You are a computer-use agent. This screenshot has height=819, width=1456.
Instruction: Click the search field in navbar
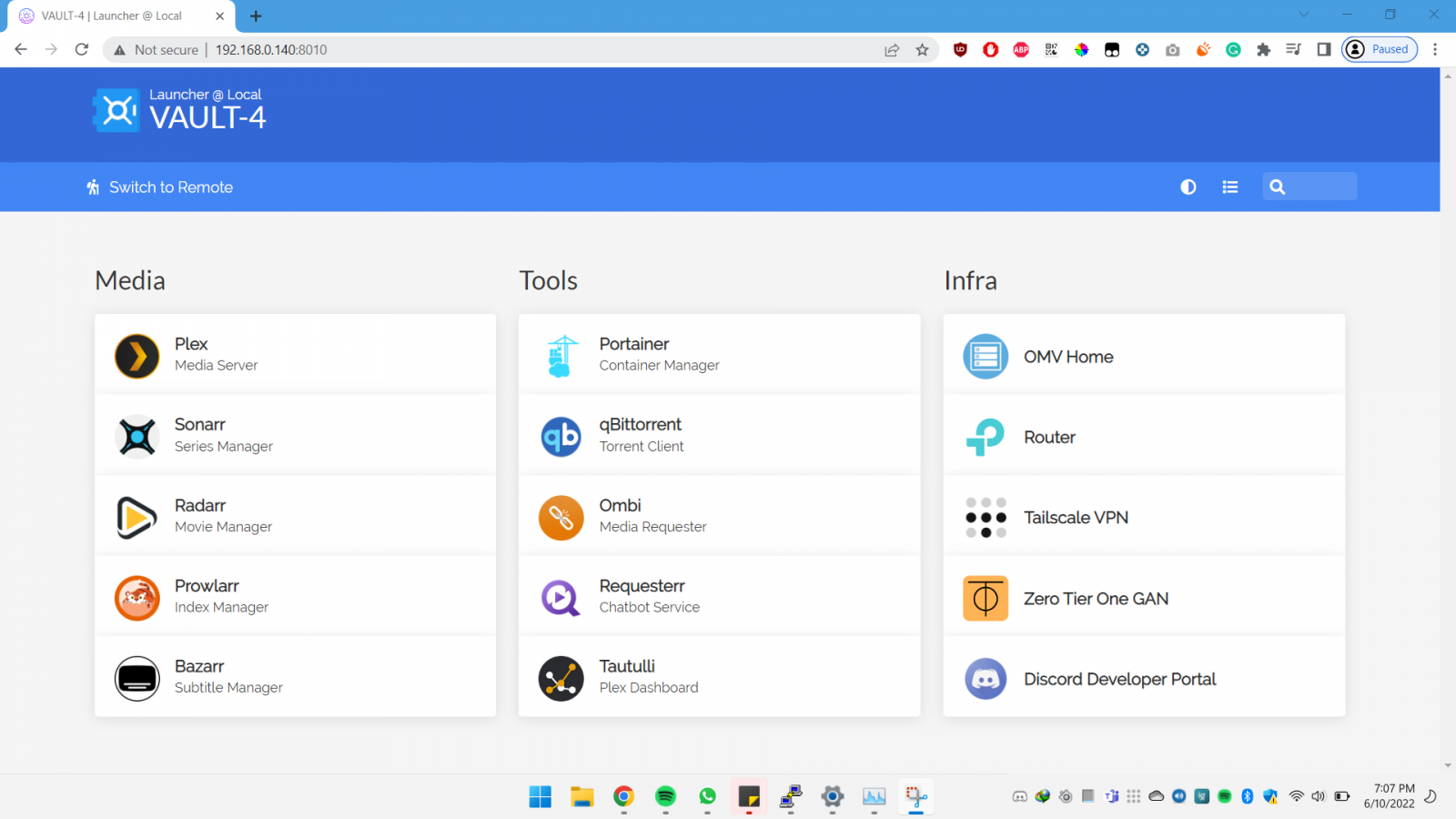click(1309, 187)
